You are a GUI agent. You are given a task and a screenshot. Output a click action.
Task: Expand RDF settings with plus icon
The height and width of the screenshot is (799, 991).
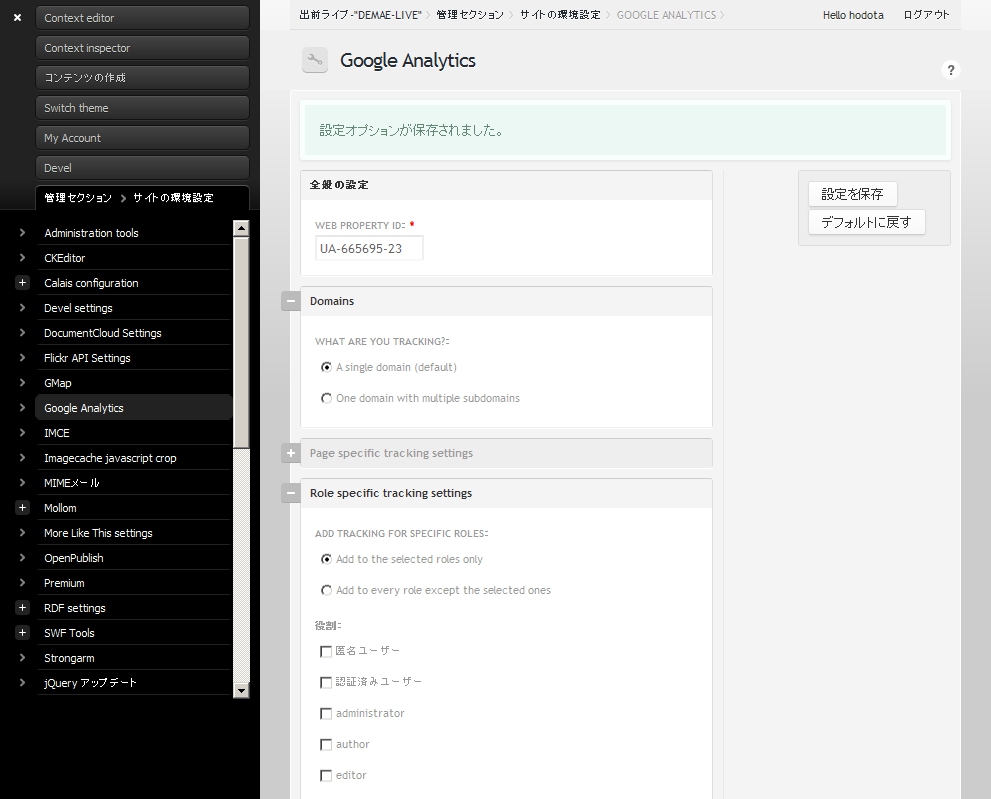click(22, 608)
